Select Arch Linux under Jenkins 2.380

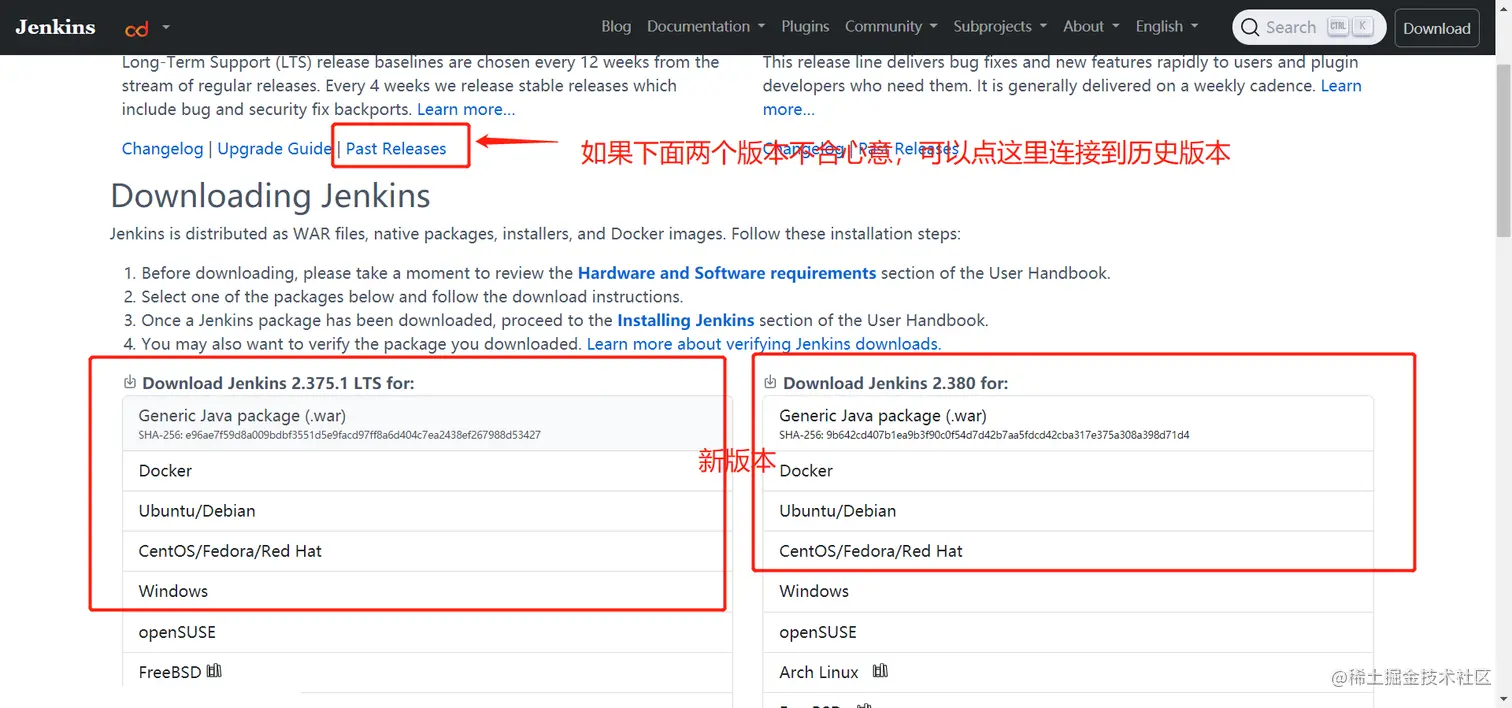point(1068,672)
